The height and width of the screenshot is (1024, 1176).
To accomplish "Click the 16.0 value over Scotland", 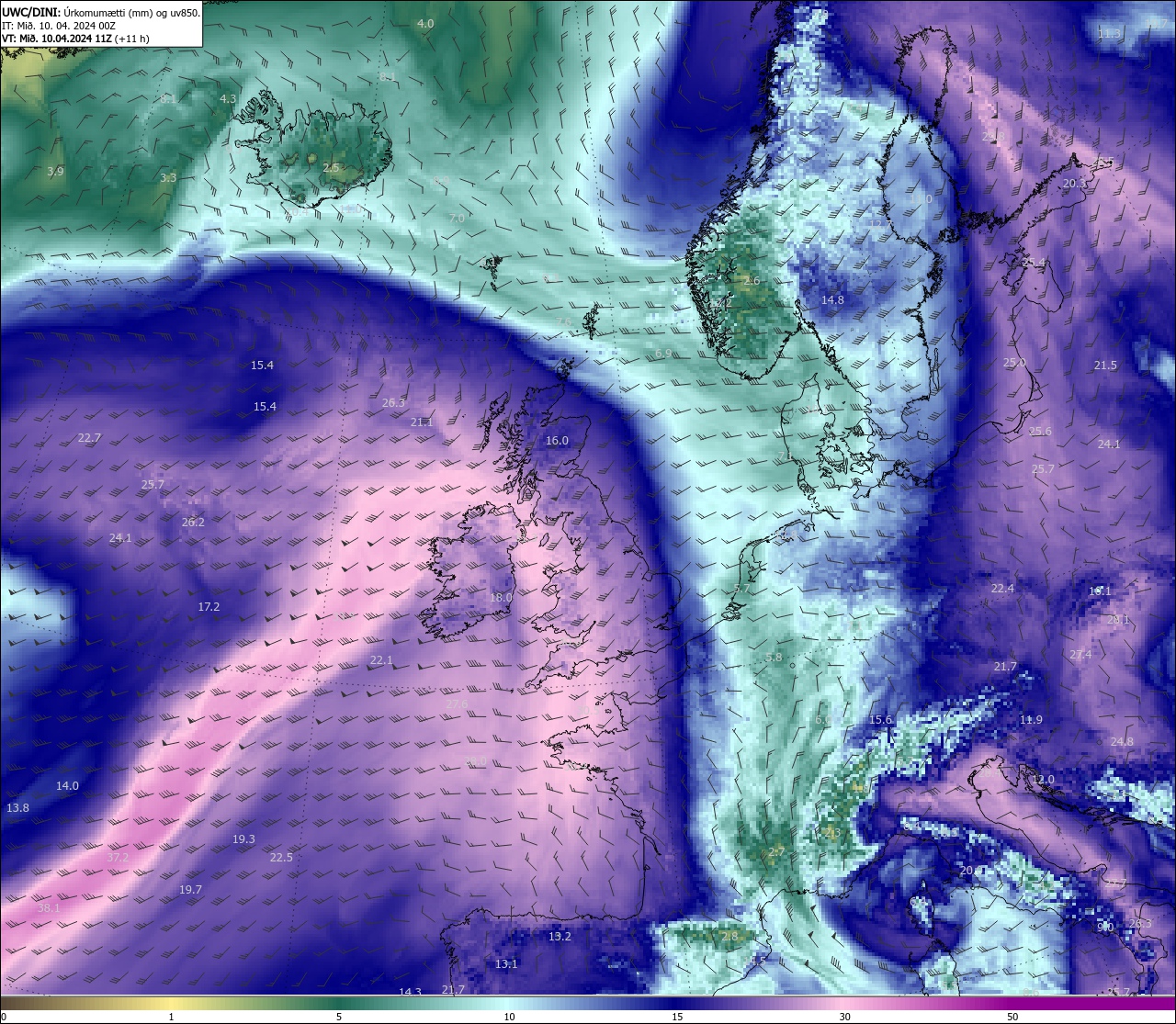I will coord(557,441).
